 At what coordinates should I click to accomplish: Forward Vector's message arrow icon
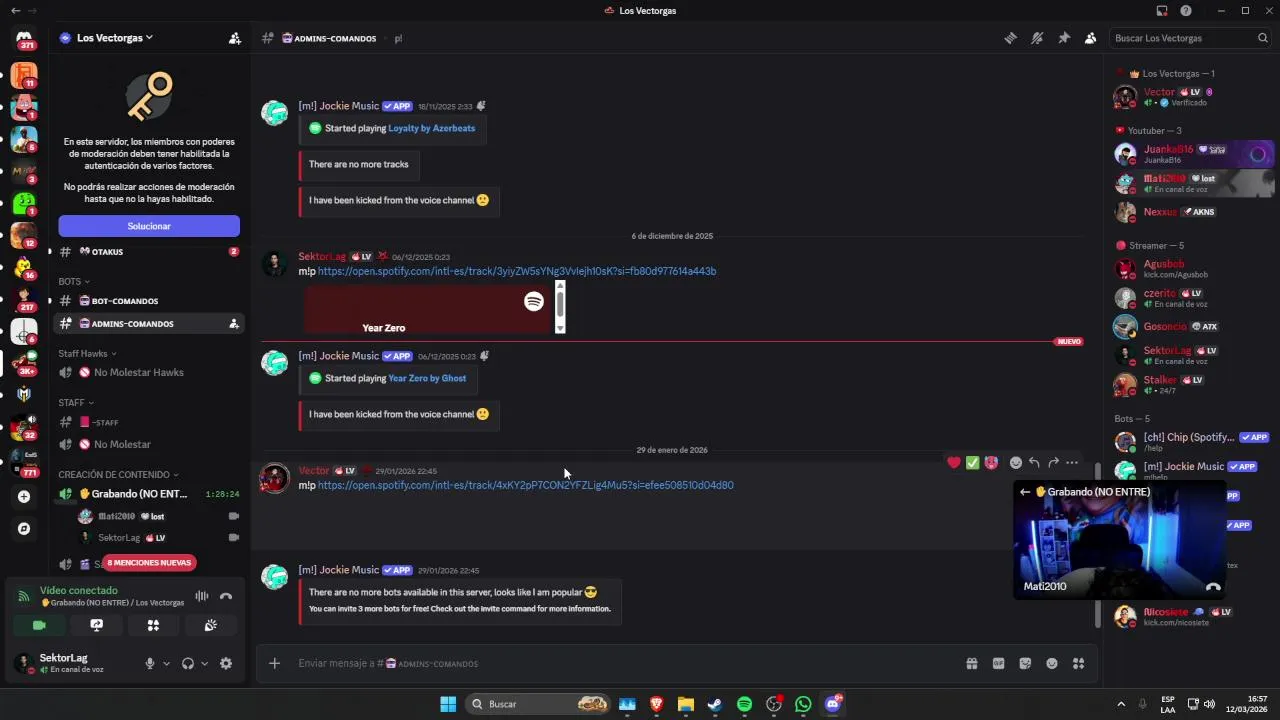tap(1053, 462)
